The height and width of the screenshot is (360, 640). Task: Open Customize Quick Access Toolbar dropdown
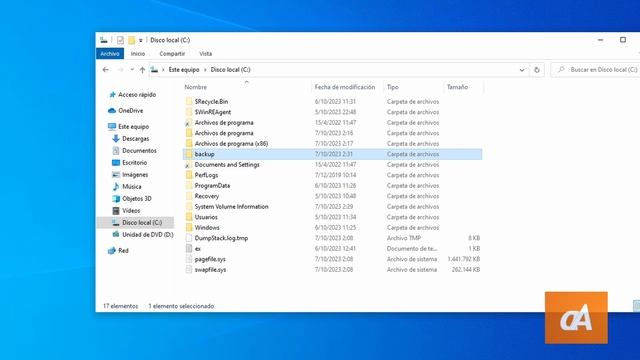140,40
